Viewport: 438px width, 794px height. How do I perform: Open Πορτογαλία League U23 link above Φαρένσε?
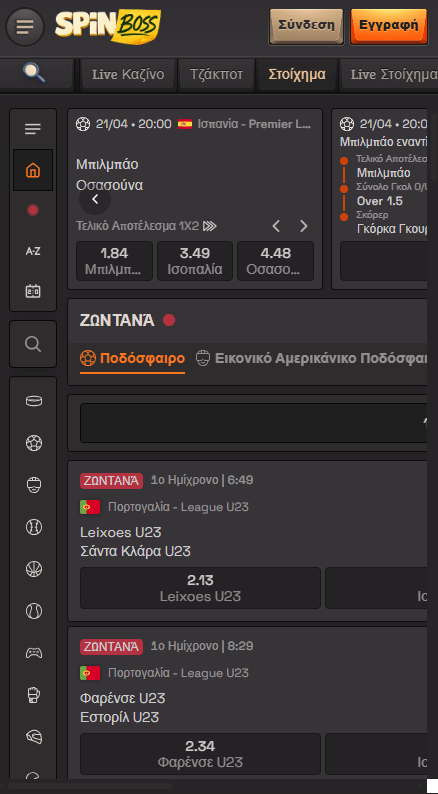coord(178,673)
